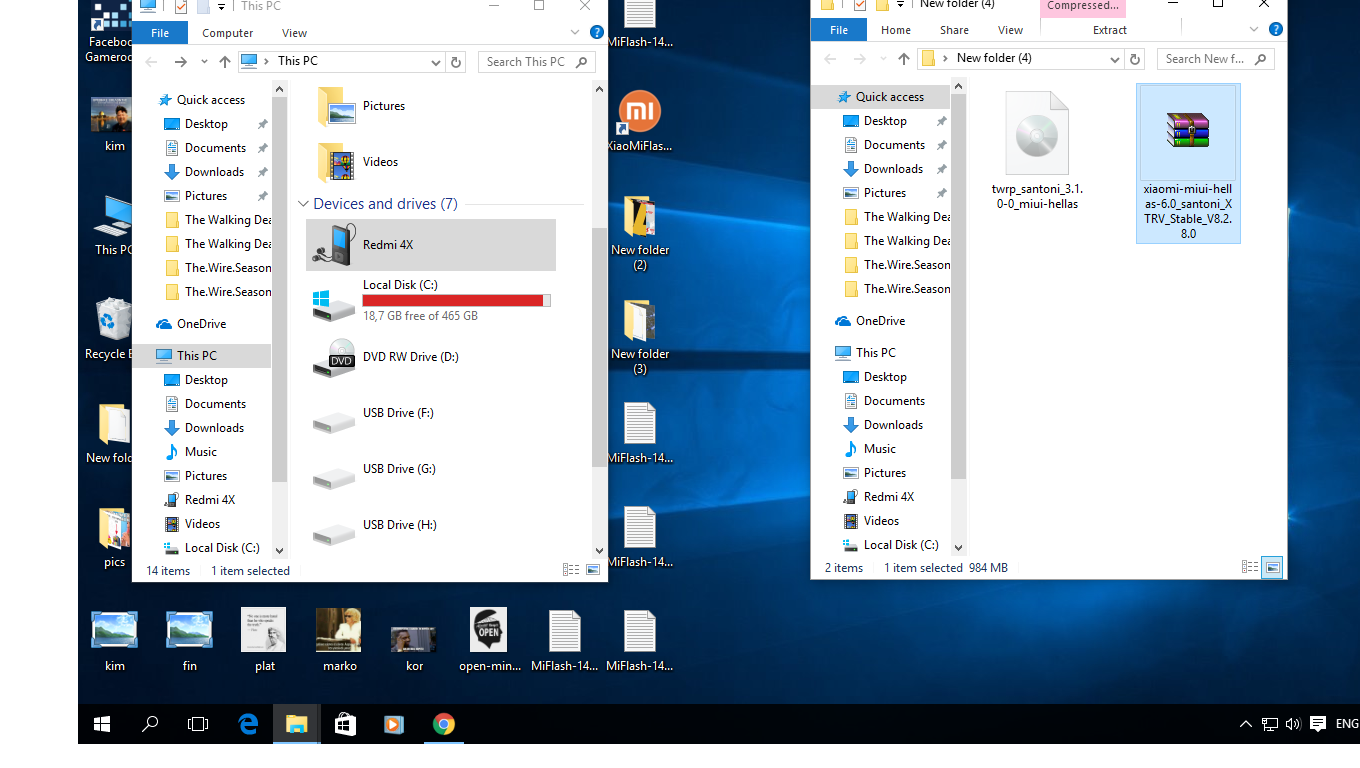Select the twrp_santoni disc image file
Image resolution: width=1360 pixels, height=768 pixels.
[1037, 150]
